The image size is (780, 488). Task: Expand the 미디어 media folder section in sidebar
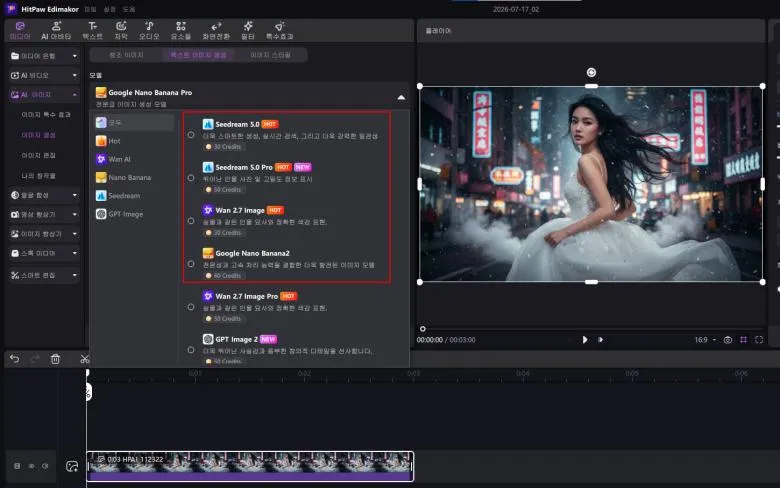click(44, 56)
